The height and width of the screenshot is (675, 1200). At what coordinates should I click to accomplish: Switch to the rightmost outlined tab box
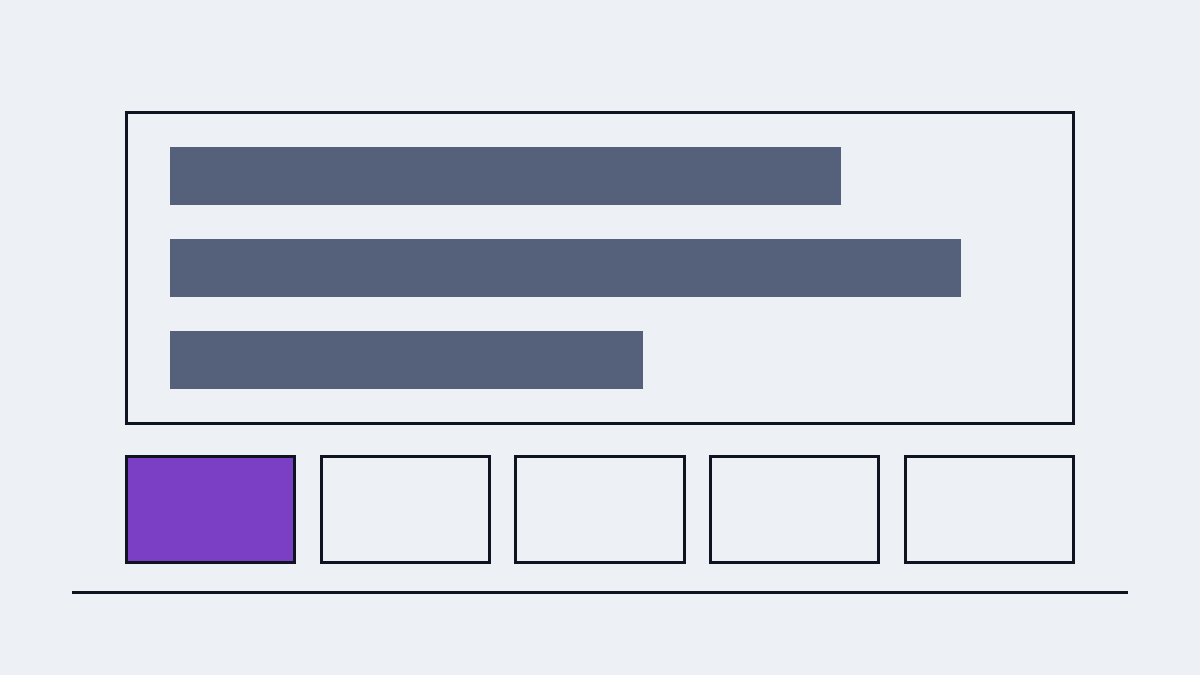[989, 509]
